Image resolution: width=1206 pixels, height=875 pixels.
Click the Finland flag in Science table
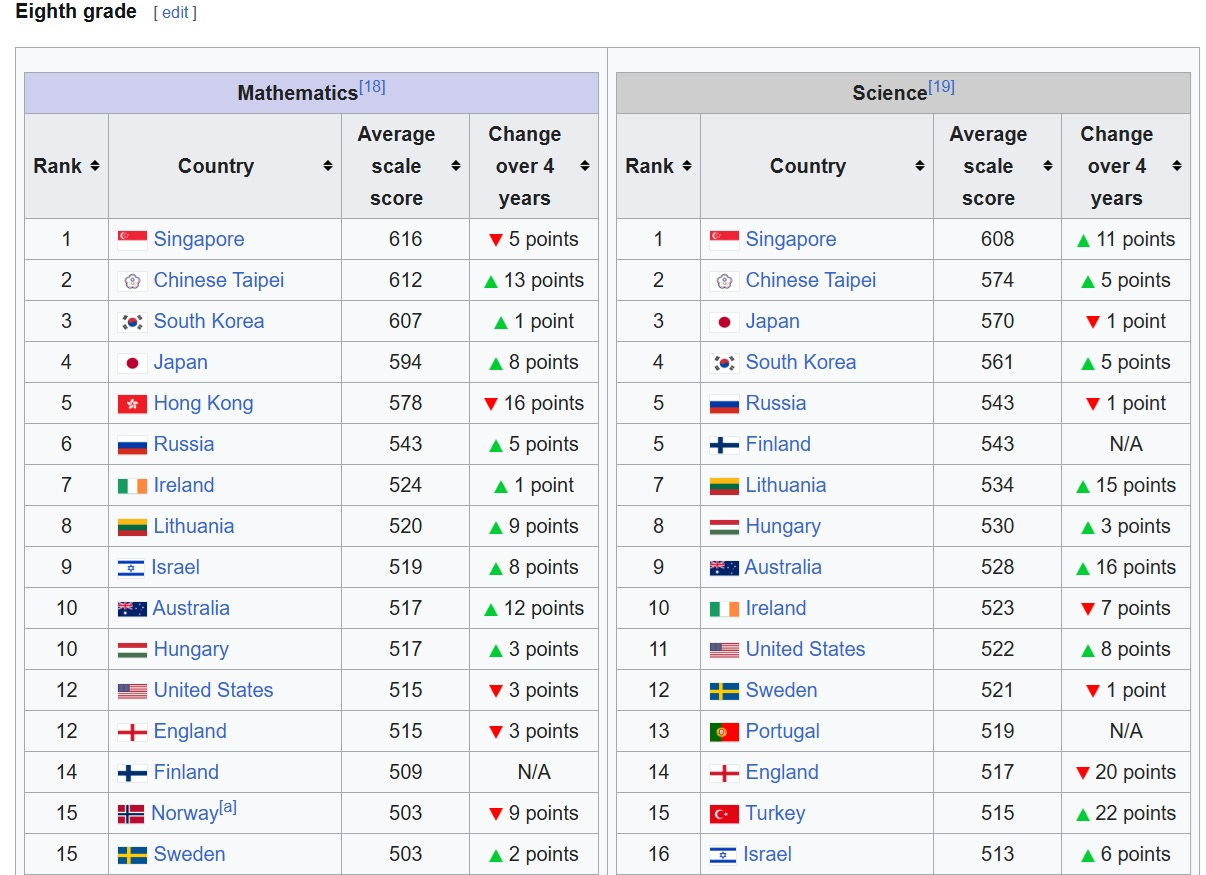pyautogui.click(x=724, y=444)
